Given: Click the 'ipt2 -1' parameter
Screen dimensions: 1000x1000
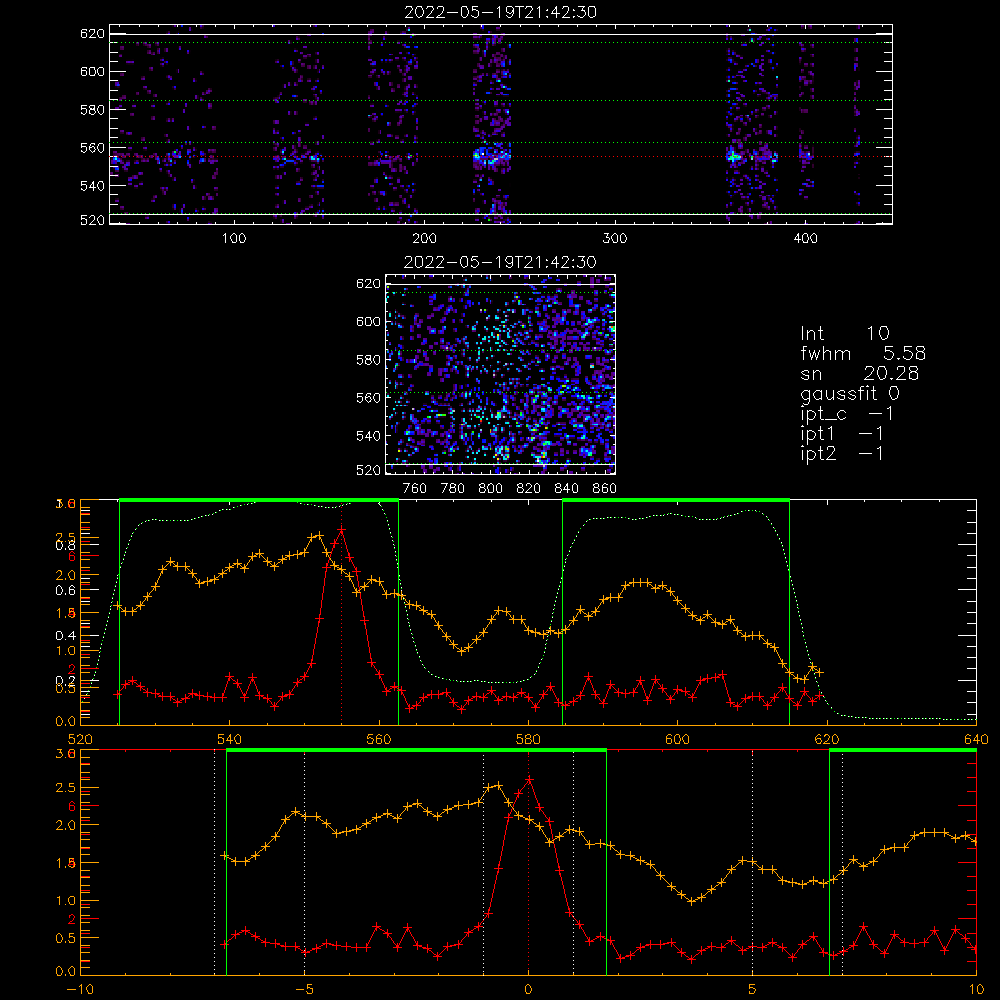Looking at the screenshot, I should (x=842, y=453).
